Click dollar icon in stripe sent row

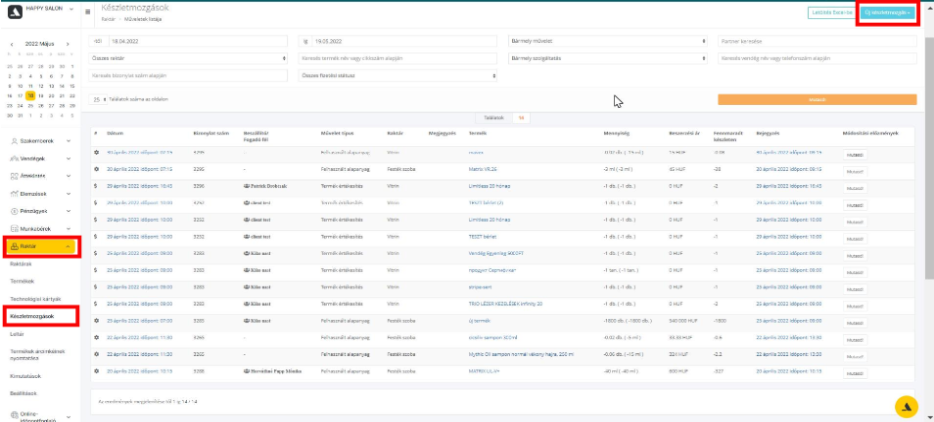pyautogui.click(x=96, y=287)
